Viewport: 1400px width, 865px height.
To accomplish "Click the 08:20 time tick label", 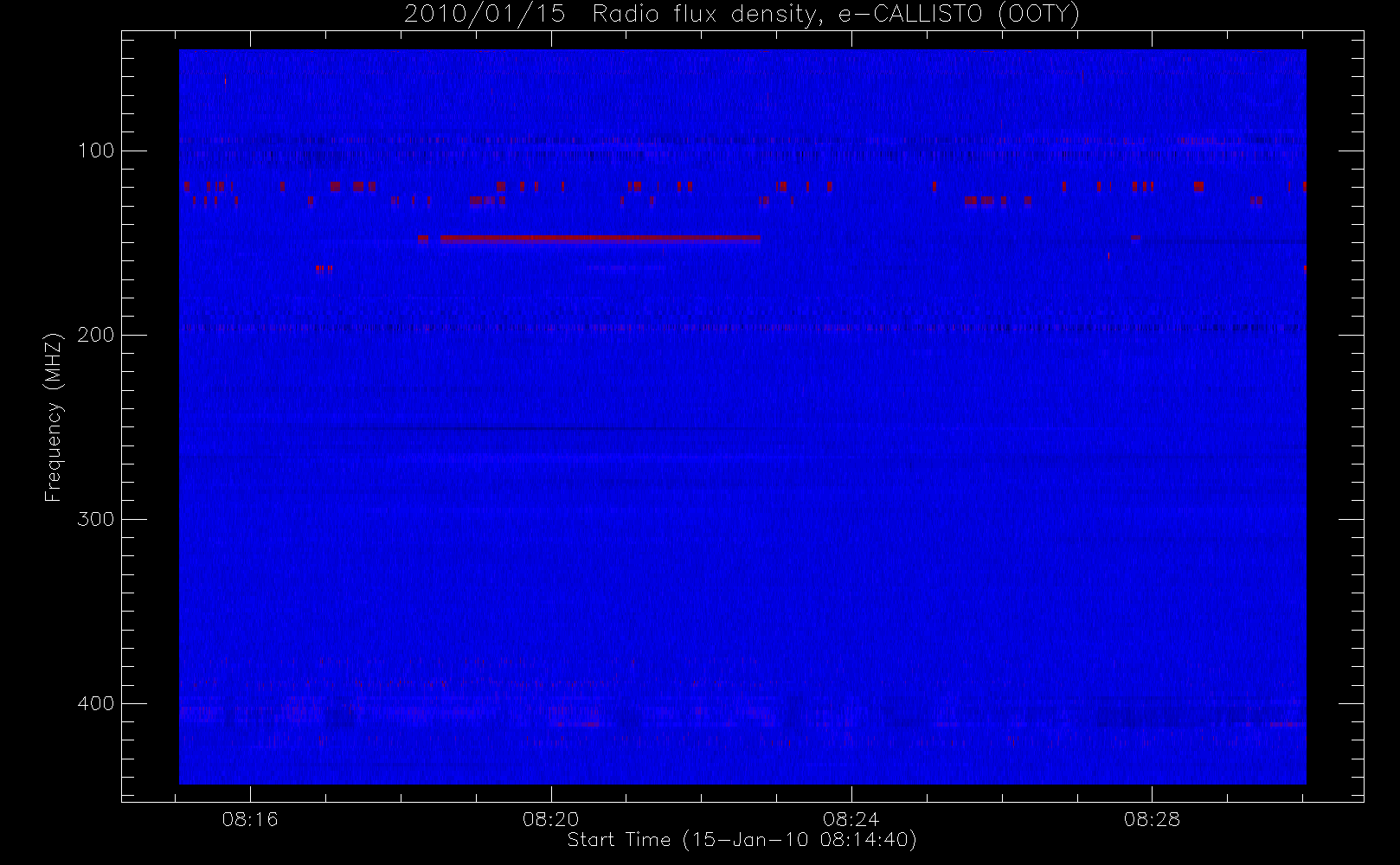I will click(550, 819).
